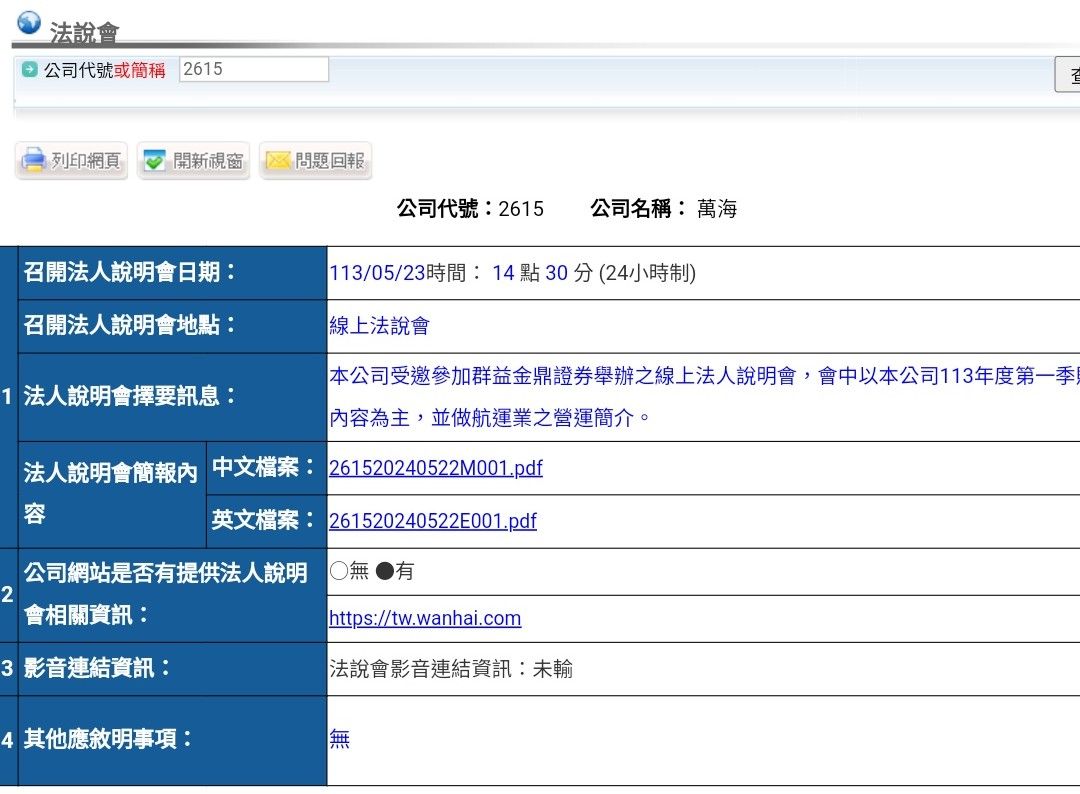Click the 公司名稱 萬海 label

[663, 209]
